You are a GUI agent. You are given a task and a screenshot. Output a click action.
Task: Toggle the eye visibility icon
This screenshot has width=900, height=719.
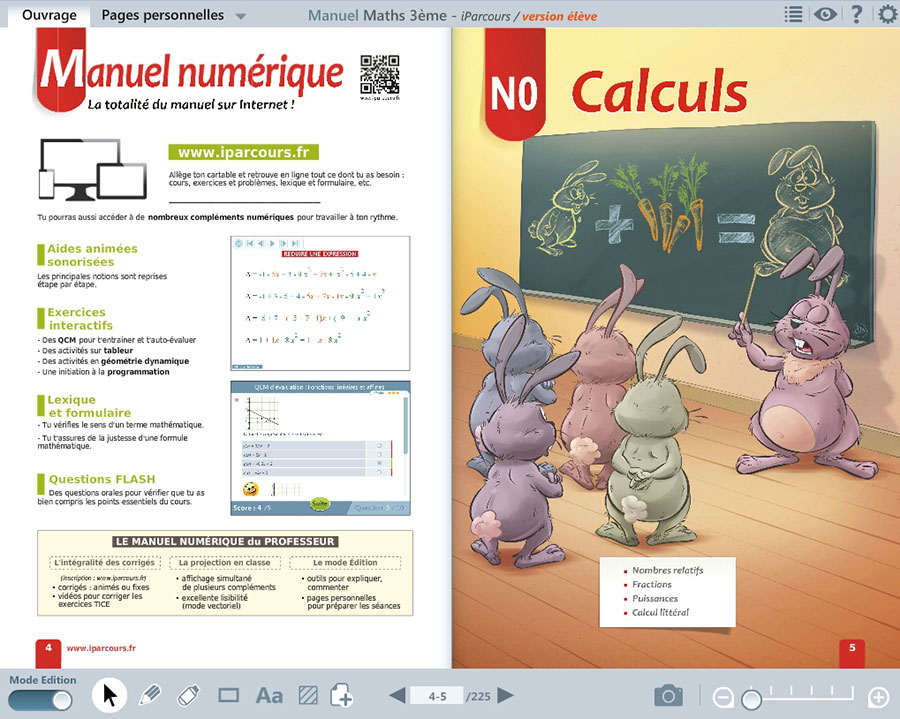click(824, 14)
